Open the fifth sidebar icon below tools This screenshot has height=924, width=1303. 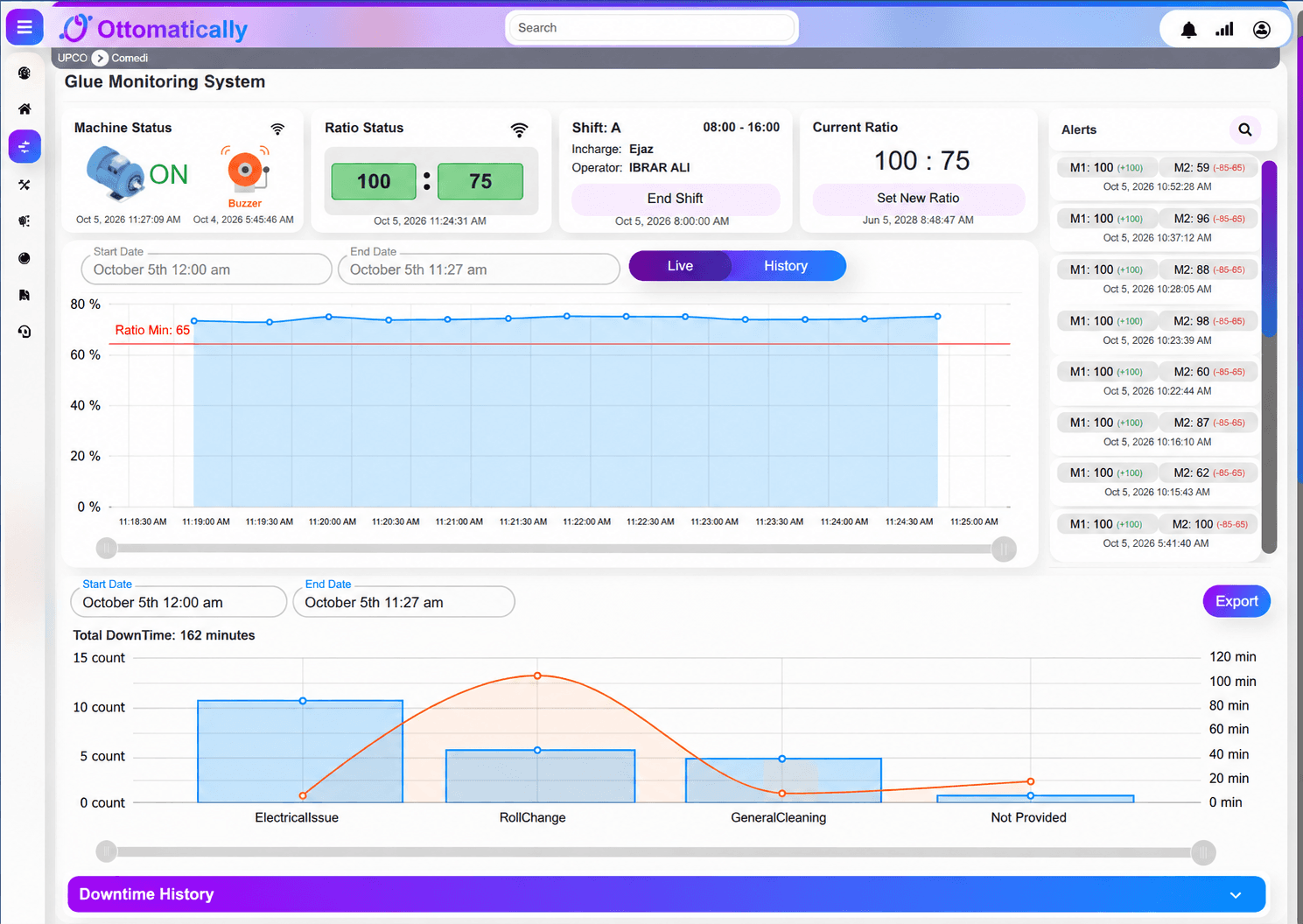(25, 221)
